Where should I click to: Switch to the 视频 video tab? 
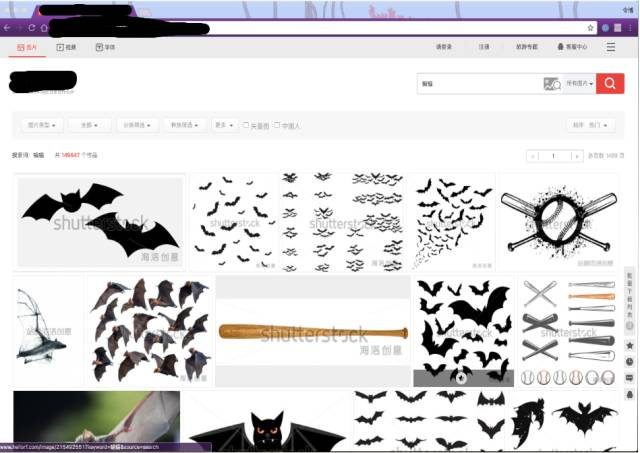66,47
